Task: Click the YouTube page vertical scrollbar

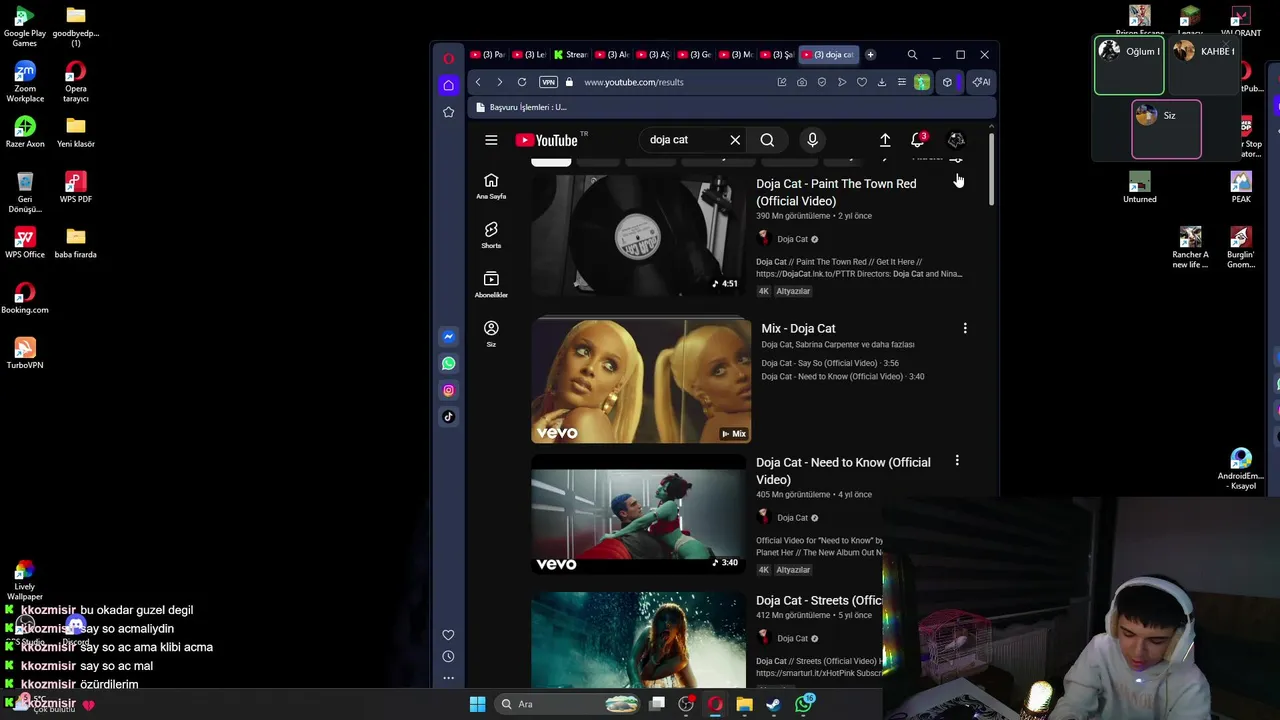Action: [991, 168]
